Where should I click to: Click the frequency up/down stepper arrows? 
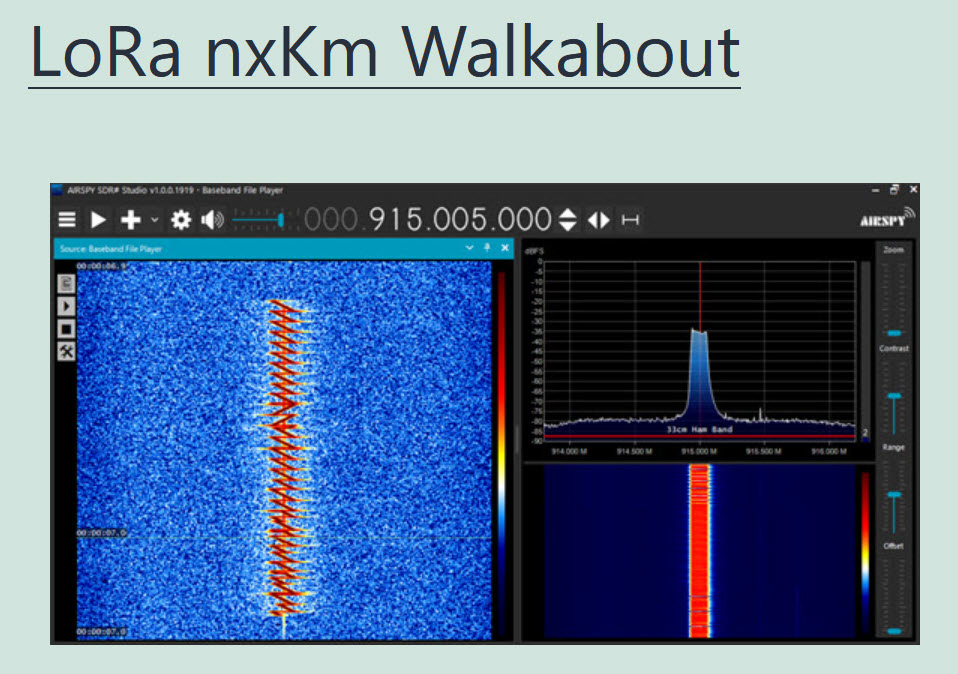(x=567, y=220)
